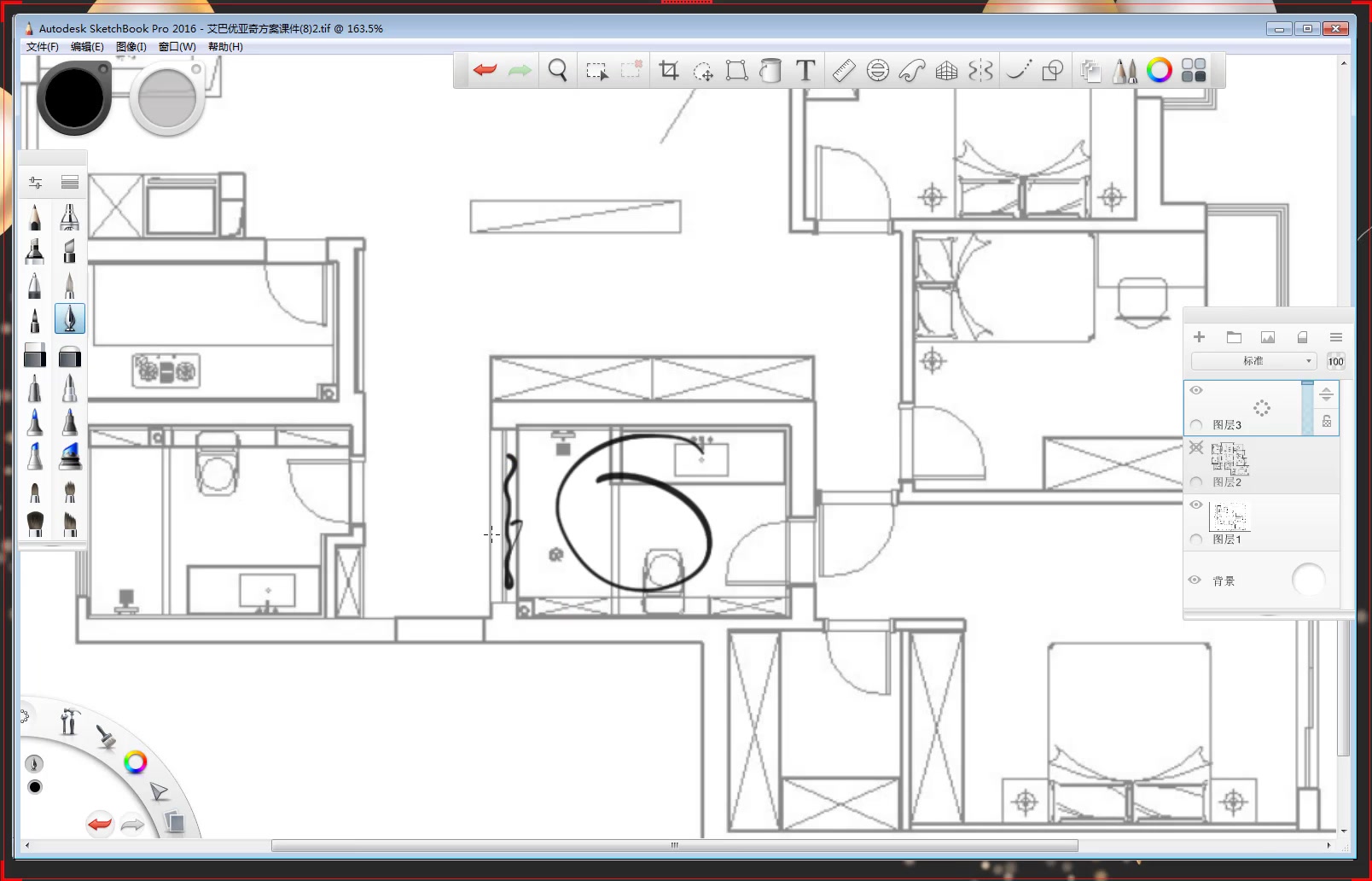Screen dimensions: 1372x881
Task: Click the red Undo arrow in top toolbar
Action: pyautogui.click(x=485, y=70)
